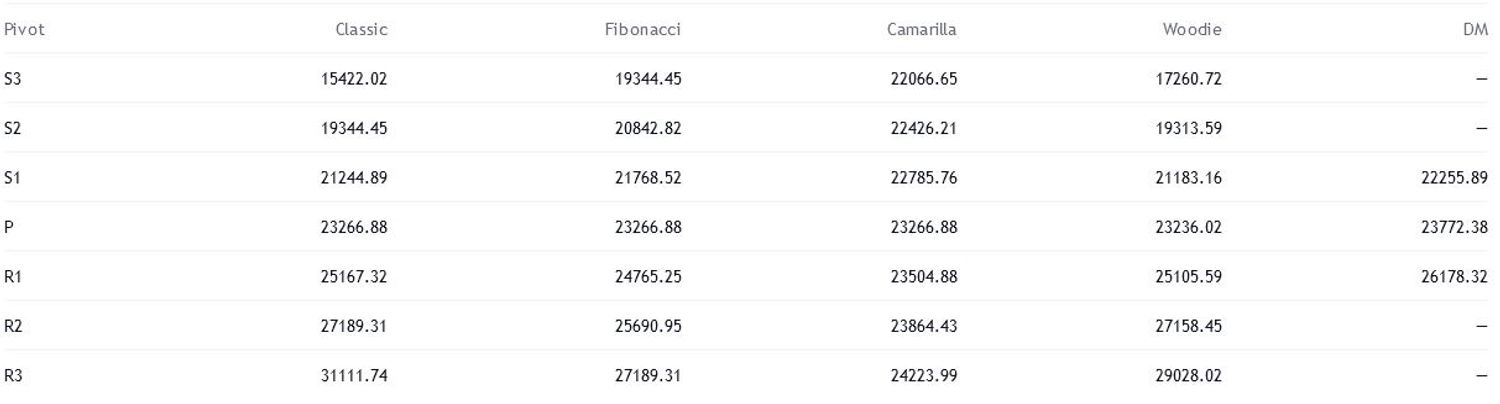The width and height of the screenshot is (1500, 404).
Task: Select the R1 row label
Action: click(x=12, y=277)
